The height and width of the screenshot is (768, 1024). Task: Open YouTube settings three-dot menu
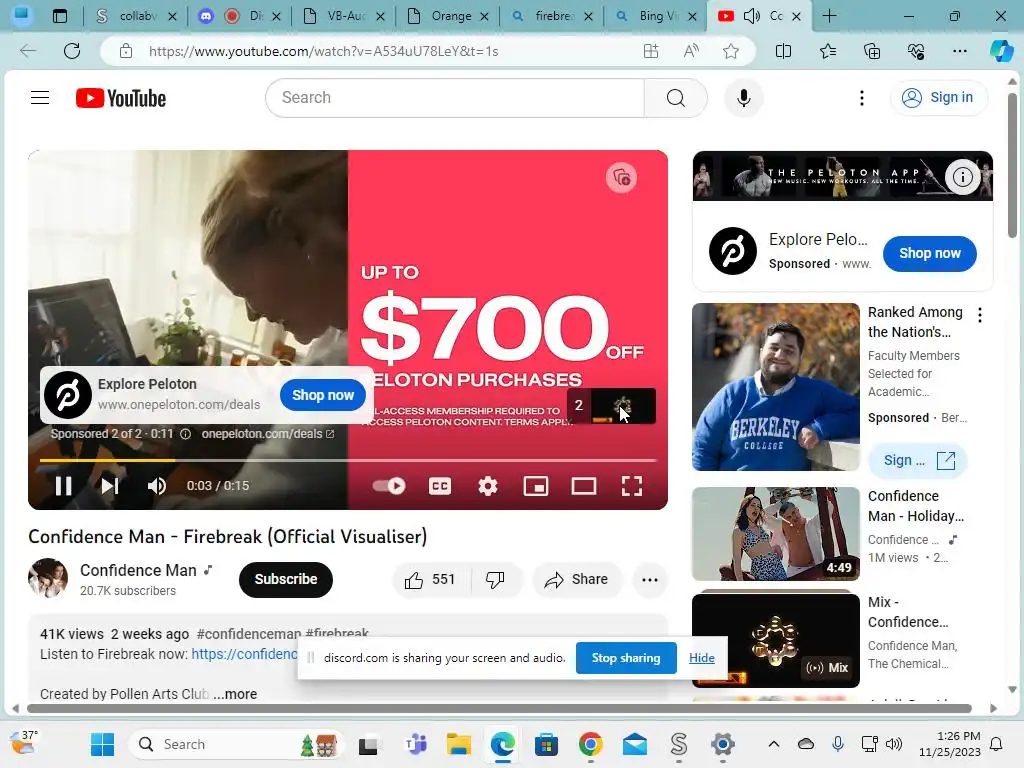click(861, 98)
